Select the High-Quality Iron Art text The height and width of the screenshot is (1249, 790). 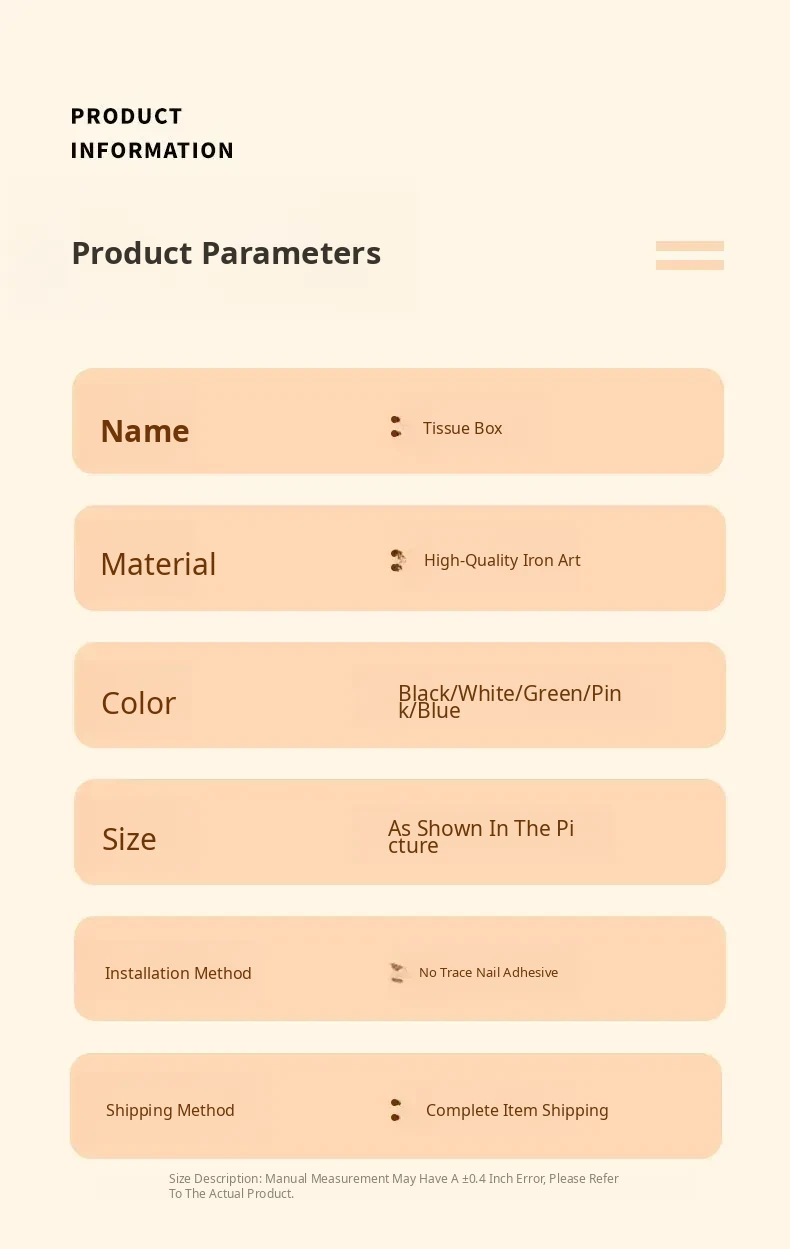click(x=502, y=560)
